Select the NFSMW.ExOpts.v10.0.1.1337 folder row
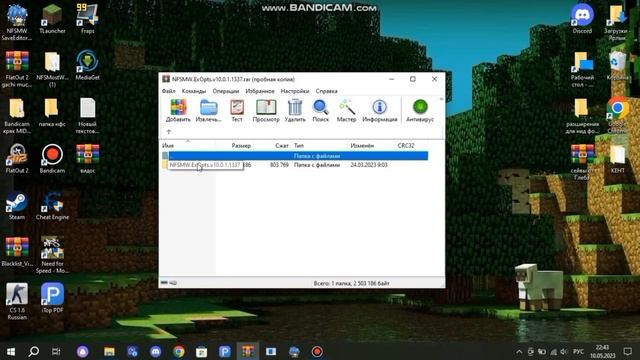Viewport: 640px width, 360px height. tap(295, 165)
